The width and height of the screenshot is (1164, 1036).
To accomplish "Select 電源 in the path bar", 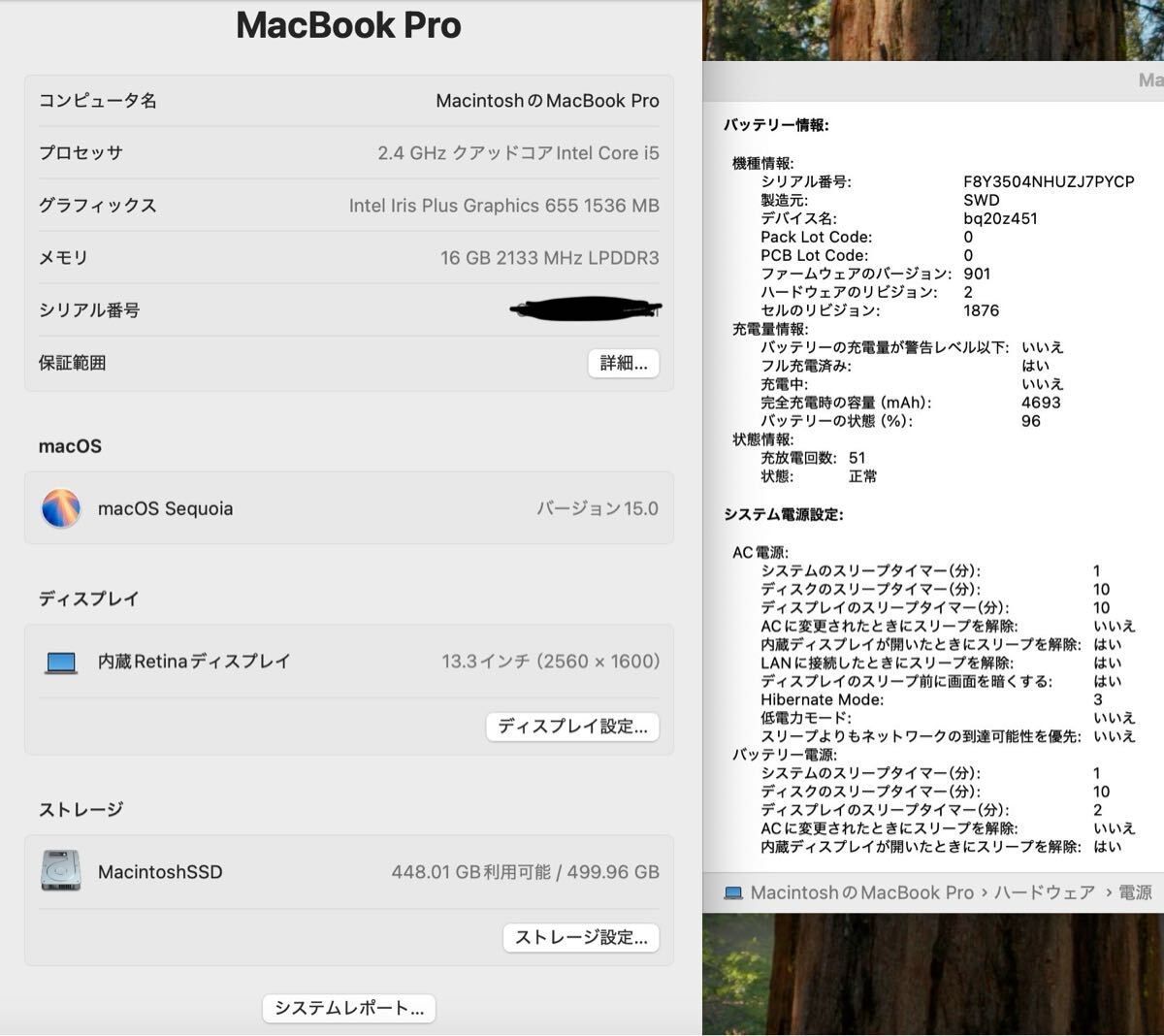I will pos(1135,892).
